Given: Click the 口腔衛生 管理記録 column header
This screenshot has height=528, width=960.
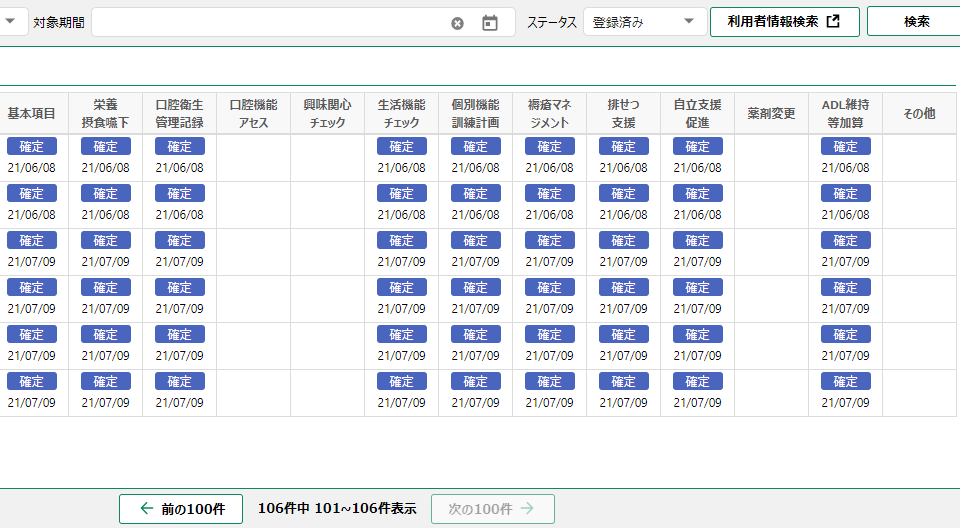Looking at the screenshot, I should pos(179,113).
